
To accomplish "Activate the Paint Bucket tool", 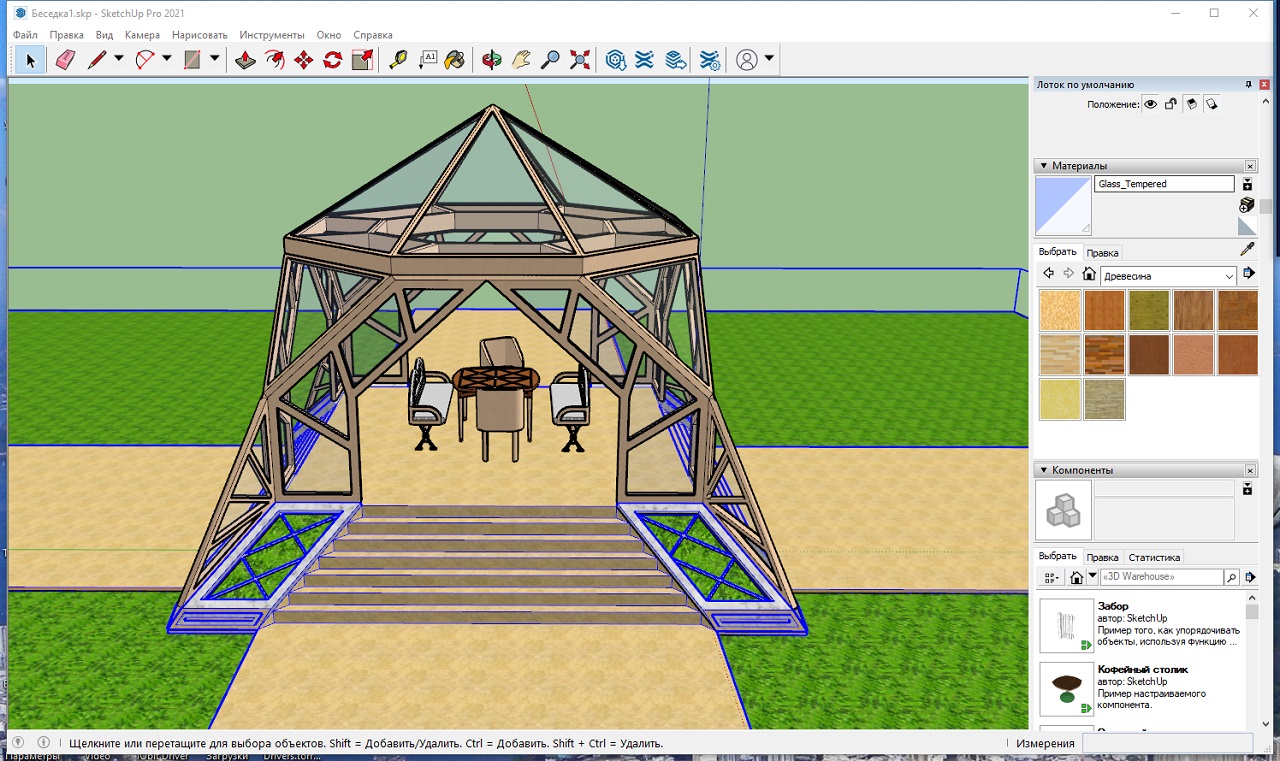I will [455, 60].
